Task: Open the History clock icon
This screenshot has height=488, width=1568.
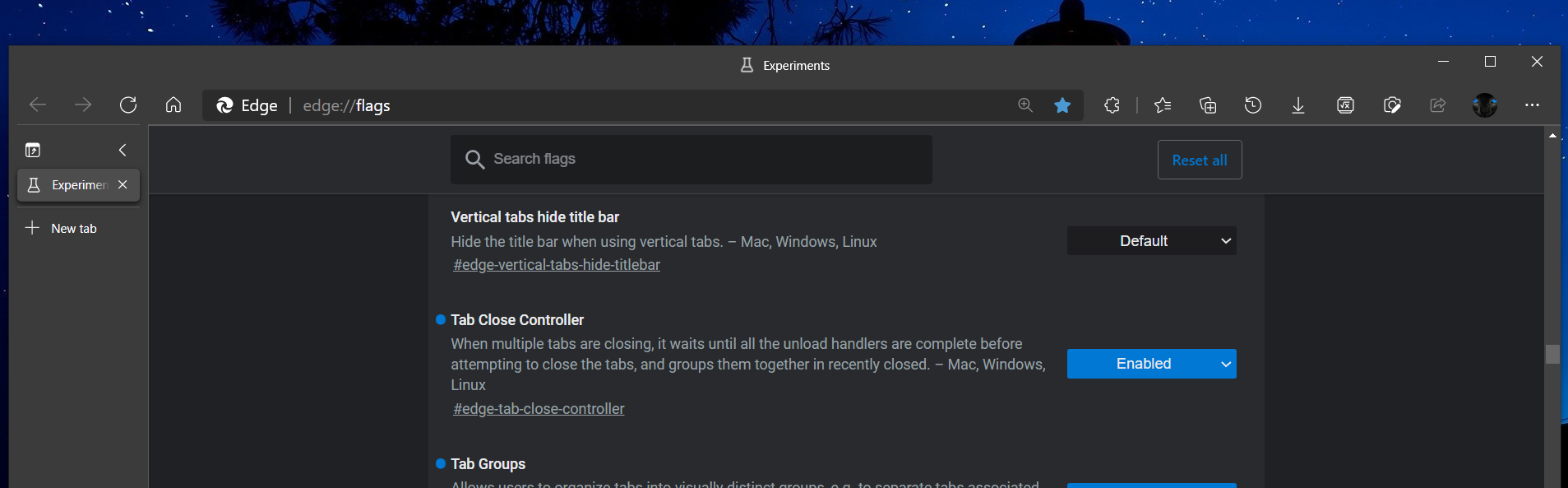Action: tap(1253, 105)
